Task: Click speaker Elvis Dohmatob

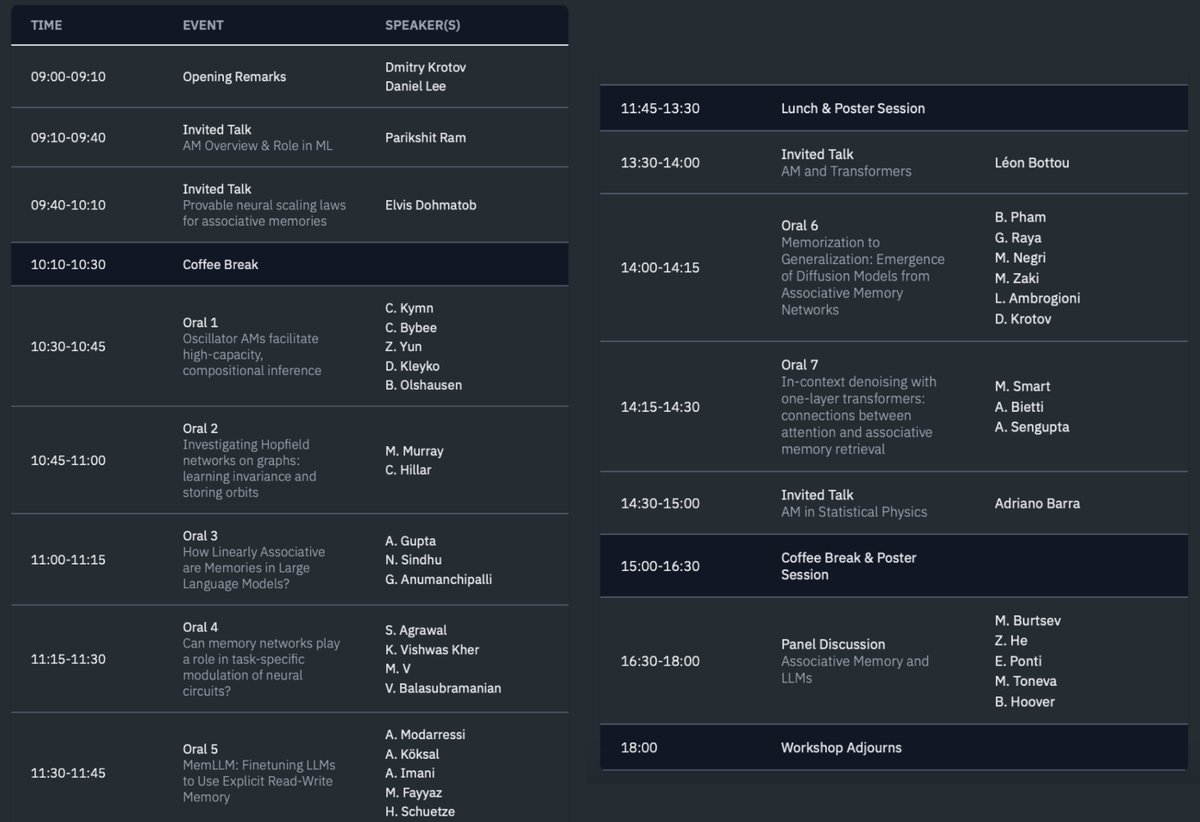Action: coord(431,205)
